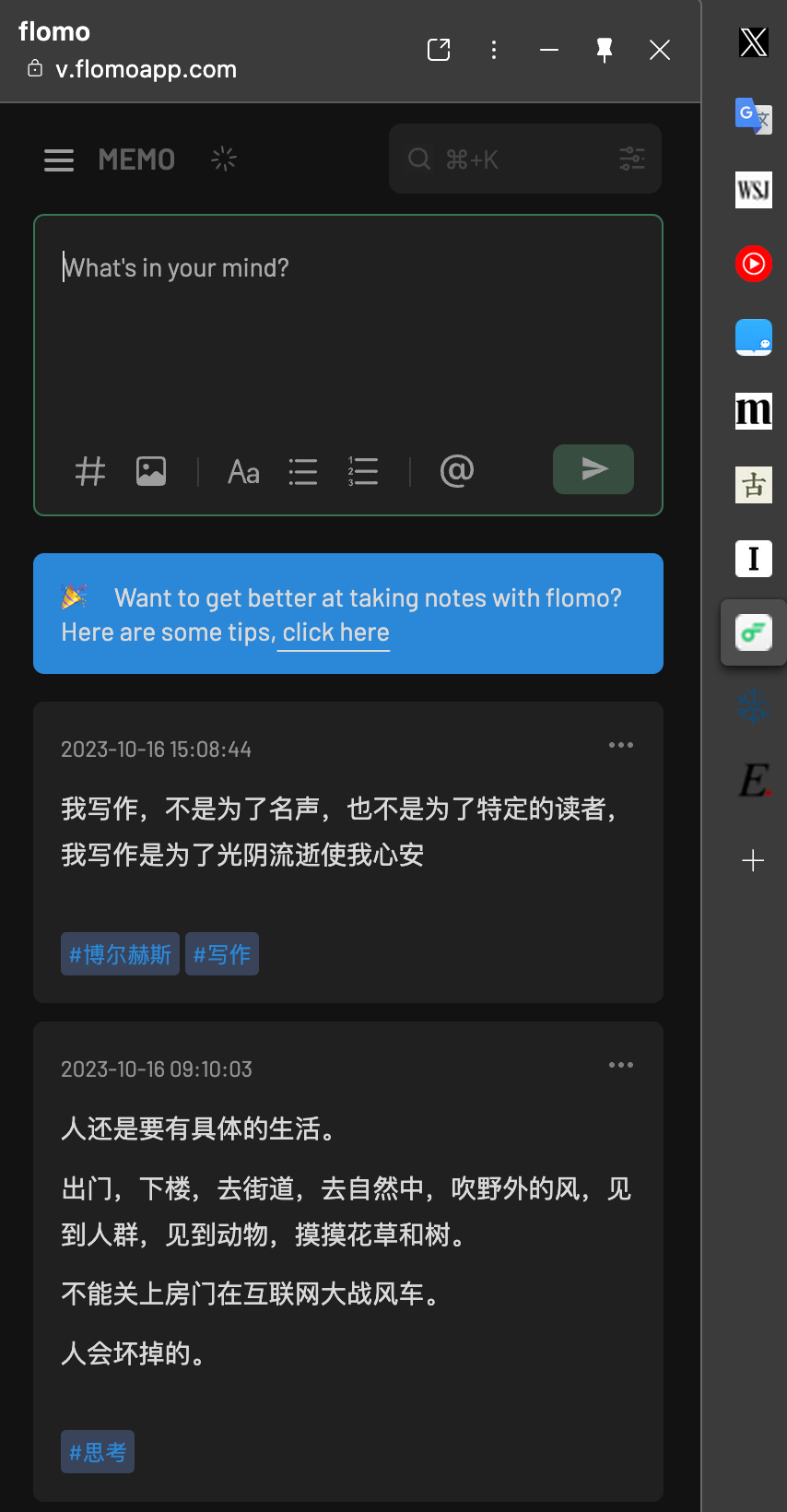This screenshot has width=787, height=1512.
Task: Open the search filter sliders icon
Action: [x=632, y=159]
